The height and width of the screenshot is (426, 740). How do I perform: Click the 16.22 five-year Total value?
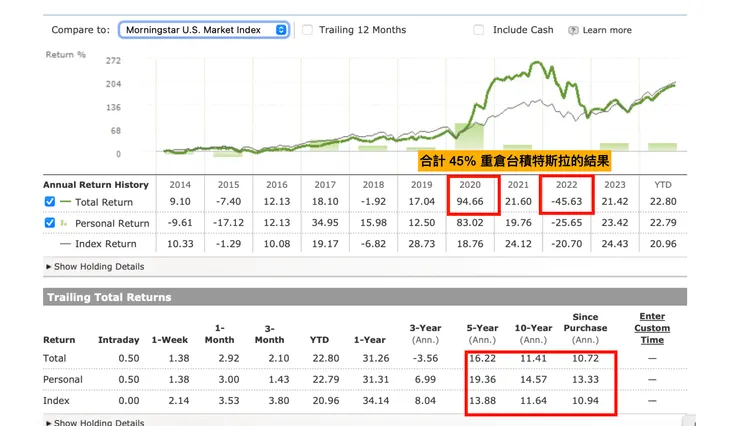[482, 358]
